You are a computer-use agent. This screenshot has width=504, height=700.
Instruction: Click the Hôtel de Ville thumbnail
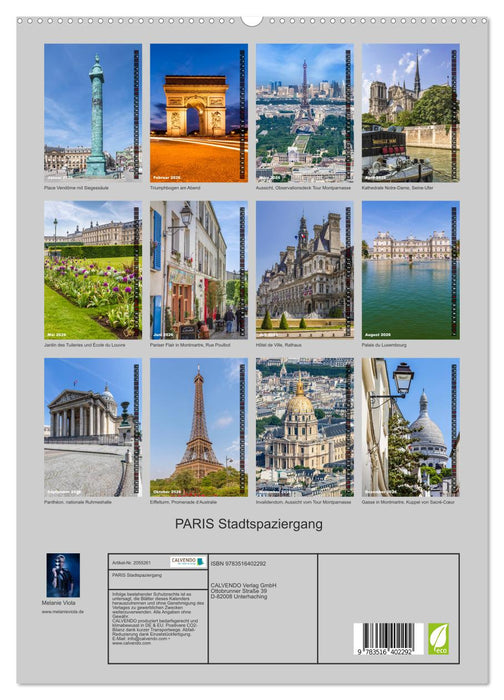click(304, 270)
